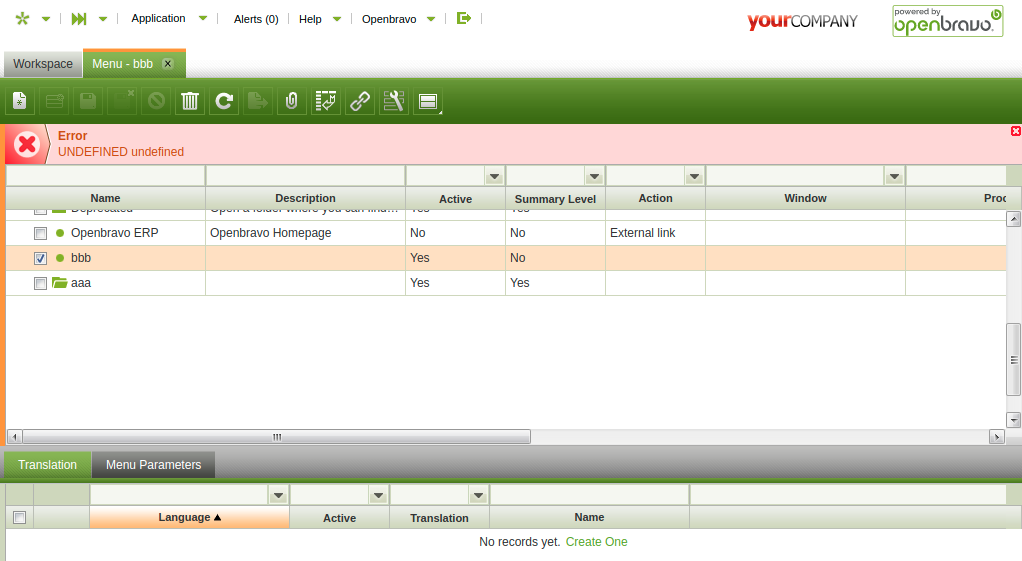Refresh the grid with the reload icon

224,101
